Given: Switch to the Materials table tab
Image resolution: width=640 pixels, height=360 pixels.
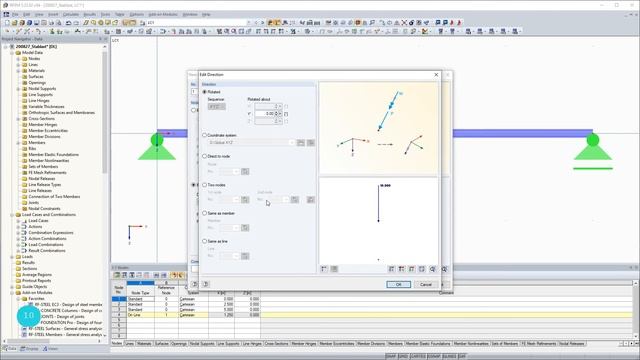Looking at the screenshot, I should 144,344.
